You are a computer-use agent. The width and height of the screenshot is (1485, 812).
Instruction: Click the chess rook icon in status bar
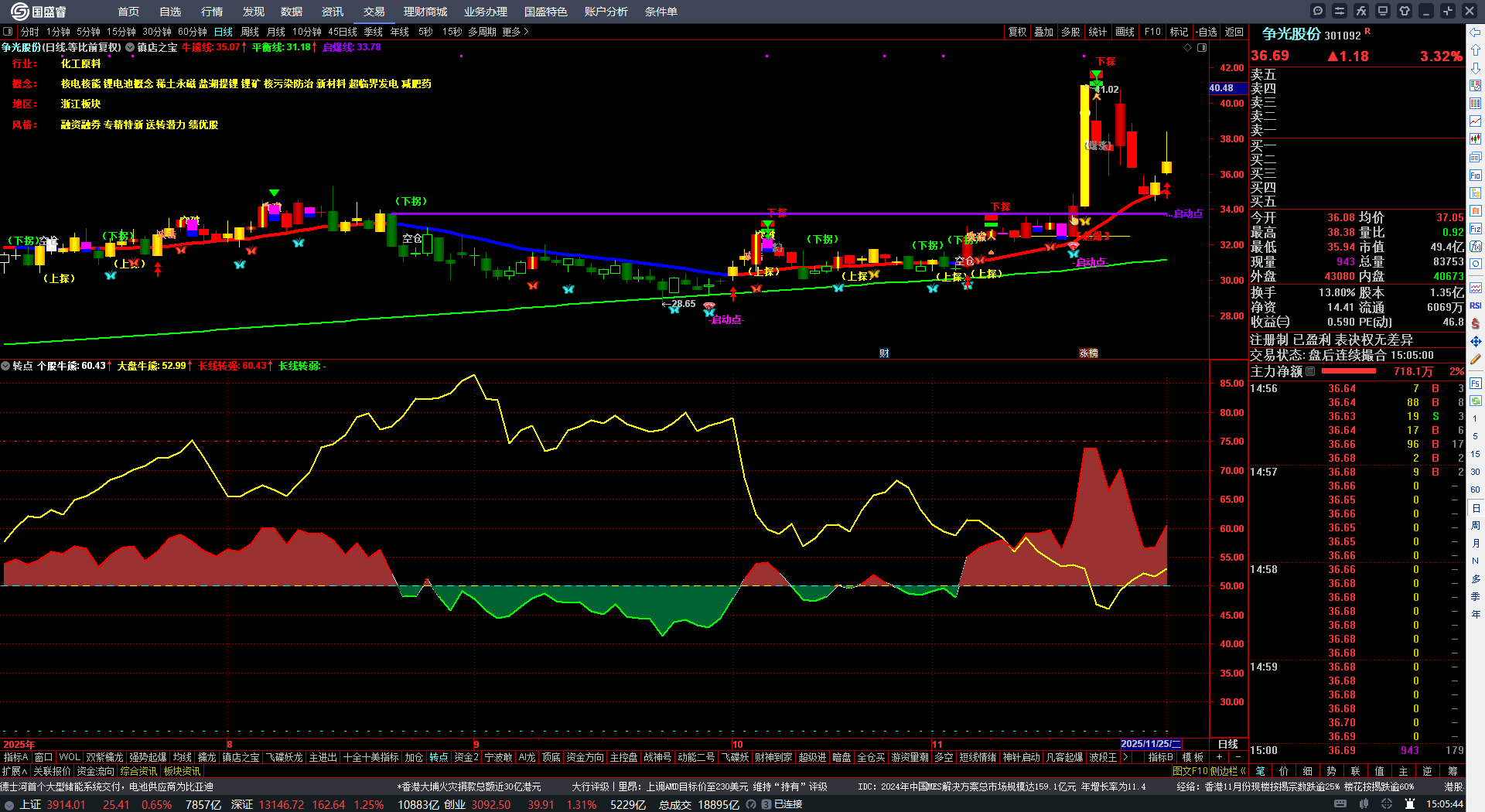(1410, 804)
